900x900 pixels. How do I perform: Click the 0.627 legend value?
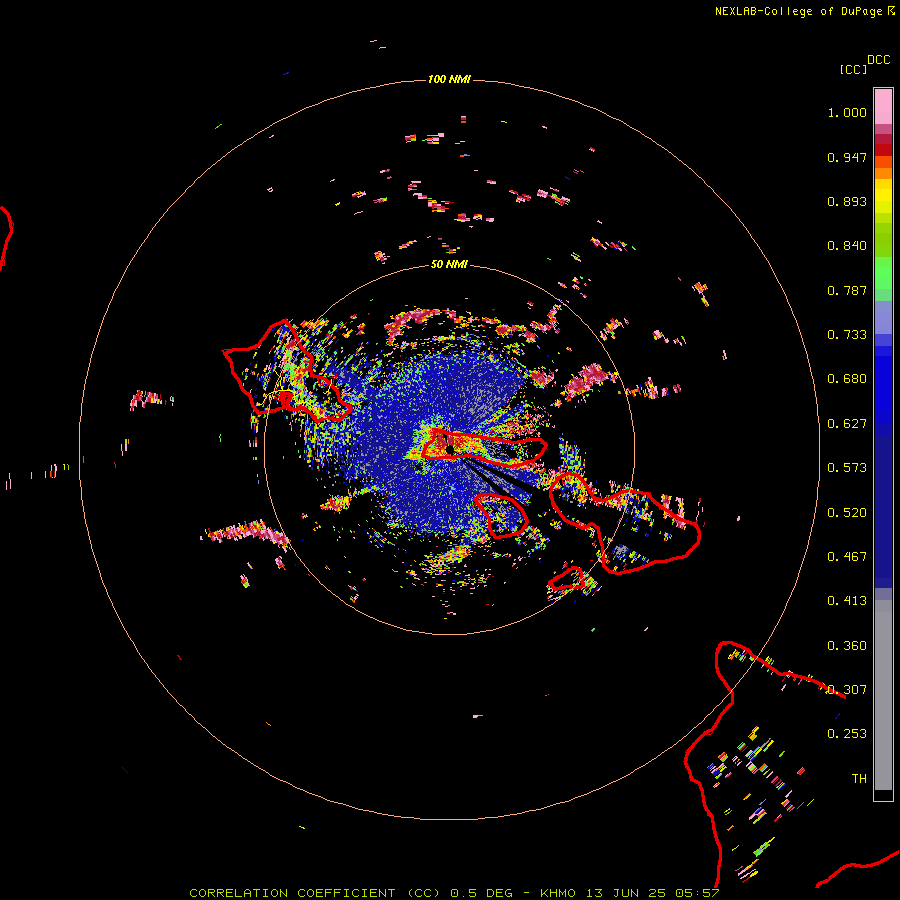[x=847, y=424]
